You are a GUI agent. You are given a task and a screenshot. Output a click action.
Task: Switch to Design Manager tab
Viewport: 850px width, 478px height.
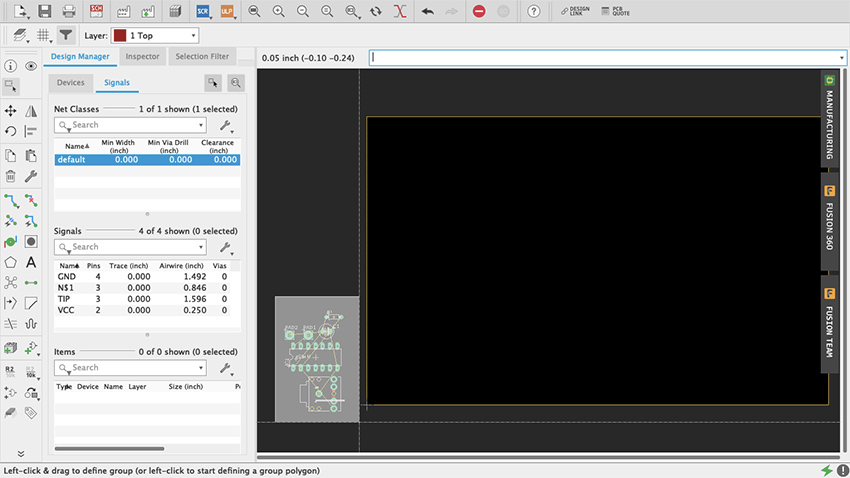click(80, 56)
